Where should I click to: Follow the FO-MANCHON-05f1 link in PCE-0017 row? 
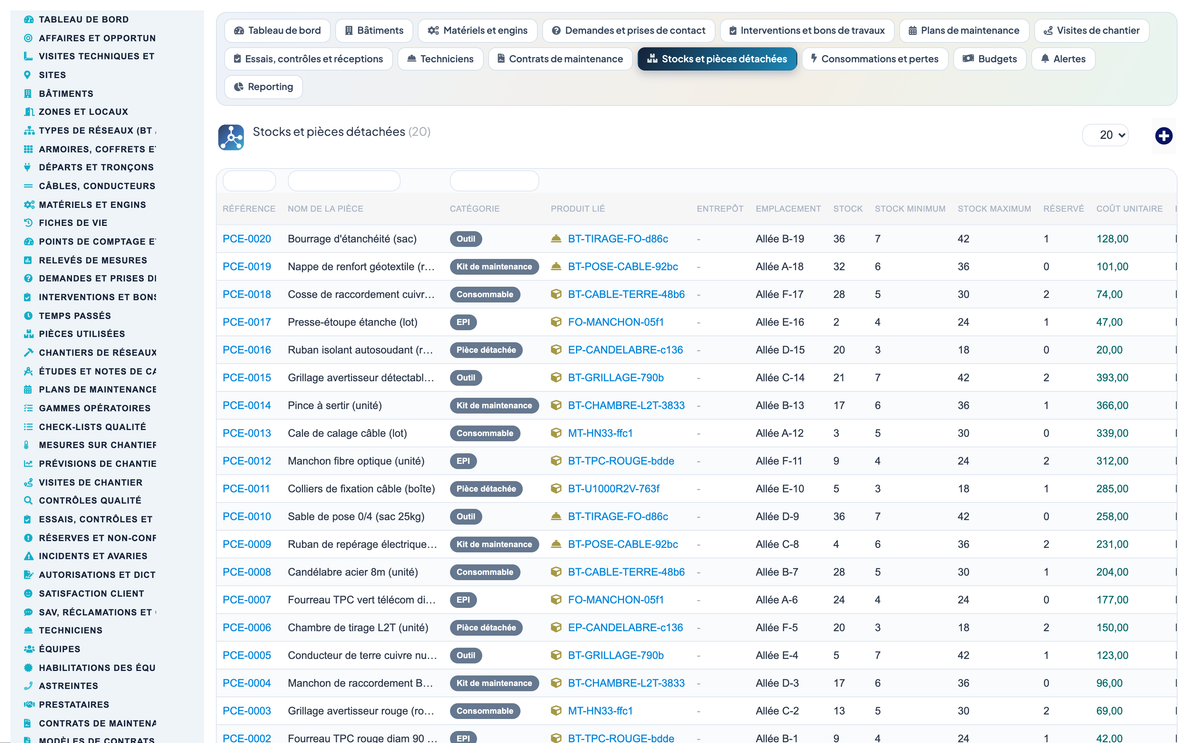coord(616,322)
